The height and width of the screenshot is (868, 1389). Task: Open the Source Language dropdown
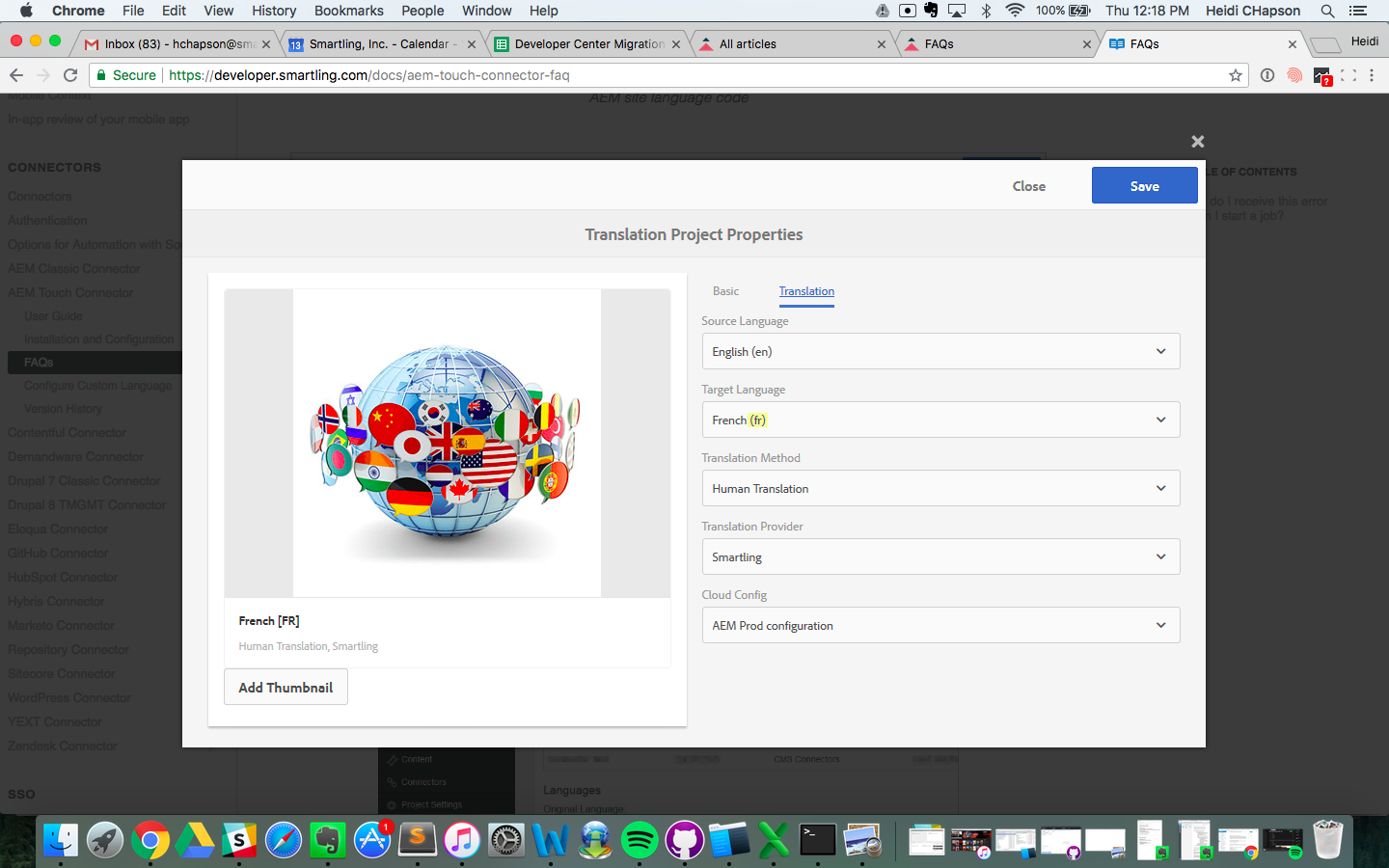940,352
